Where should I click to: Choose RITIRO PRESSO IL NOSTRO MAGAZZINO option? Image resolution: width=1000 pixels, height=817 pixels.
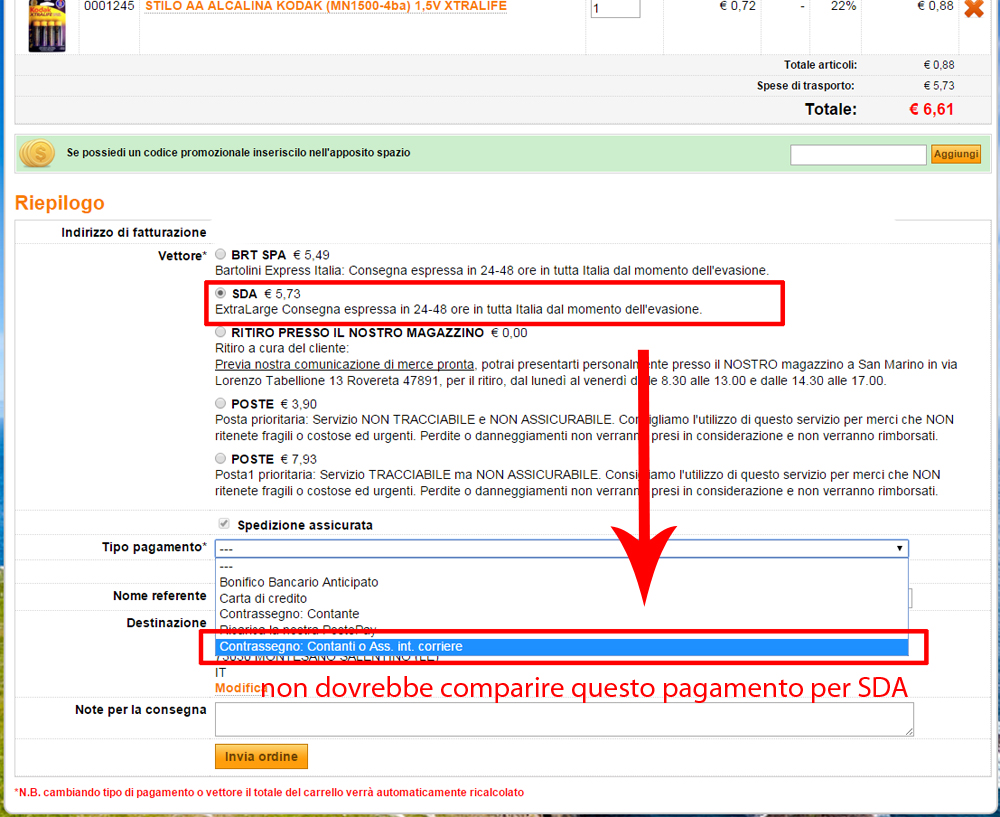coord(220,332)
